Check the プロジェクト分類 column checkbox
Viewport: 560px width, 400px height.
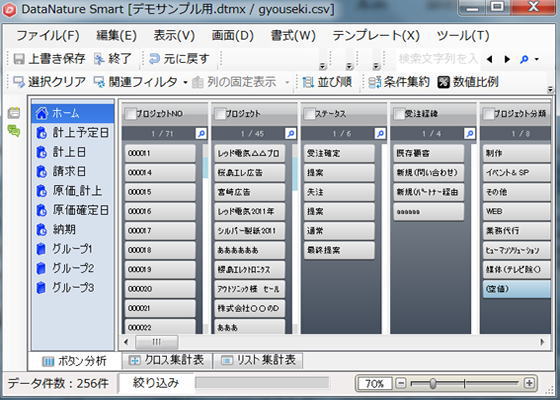coord(488,114)
